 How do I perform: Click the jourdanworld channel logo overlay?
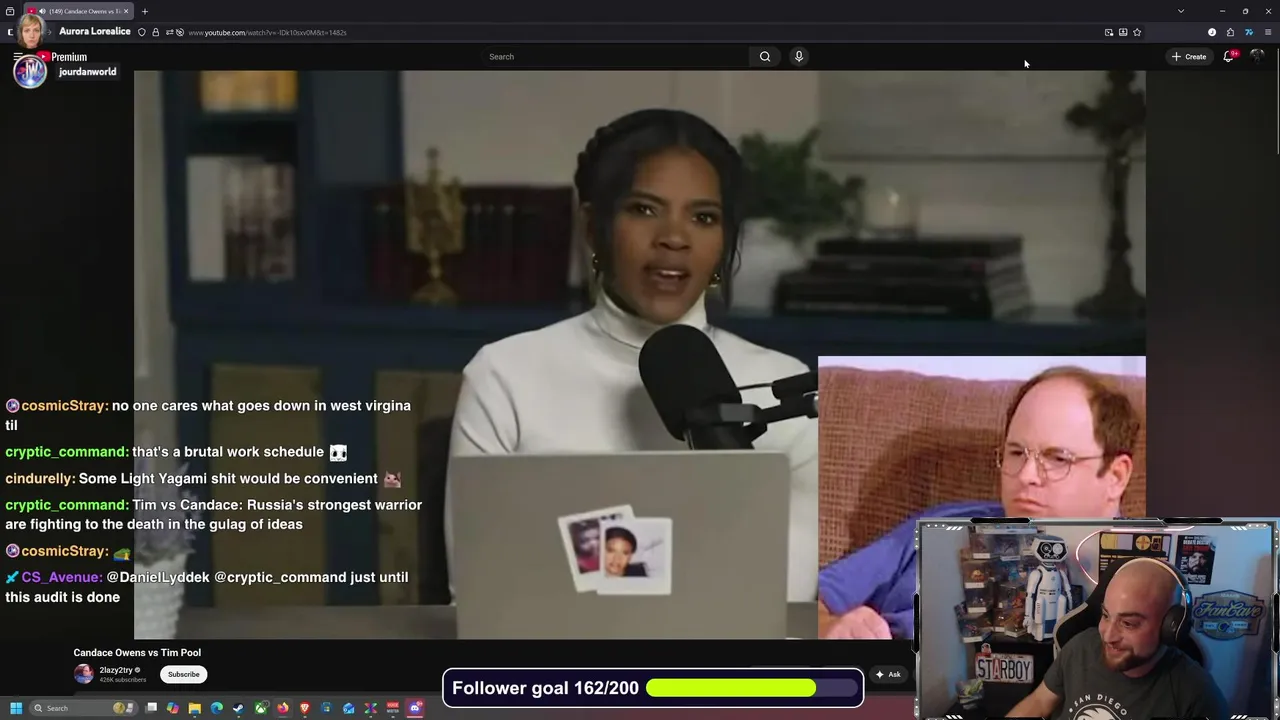point(30,71)
